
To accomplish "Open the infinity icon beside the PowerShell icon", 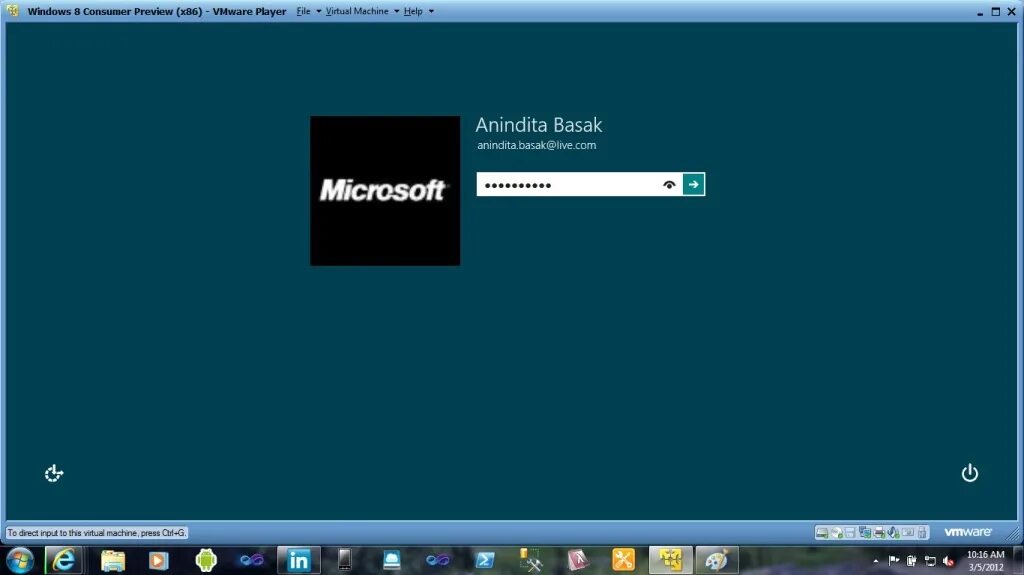I will [x=437, y=561].
